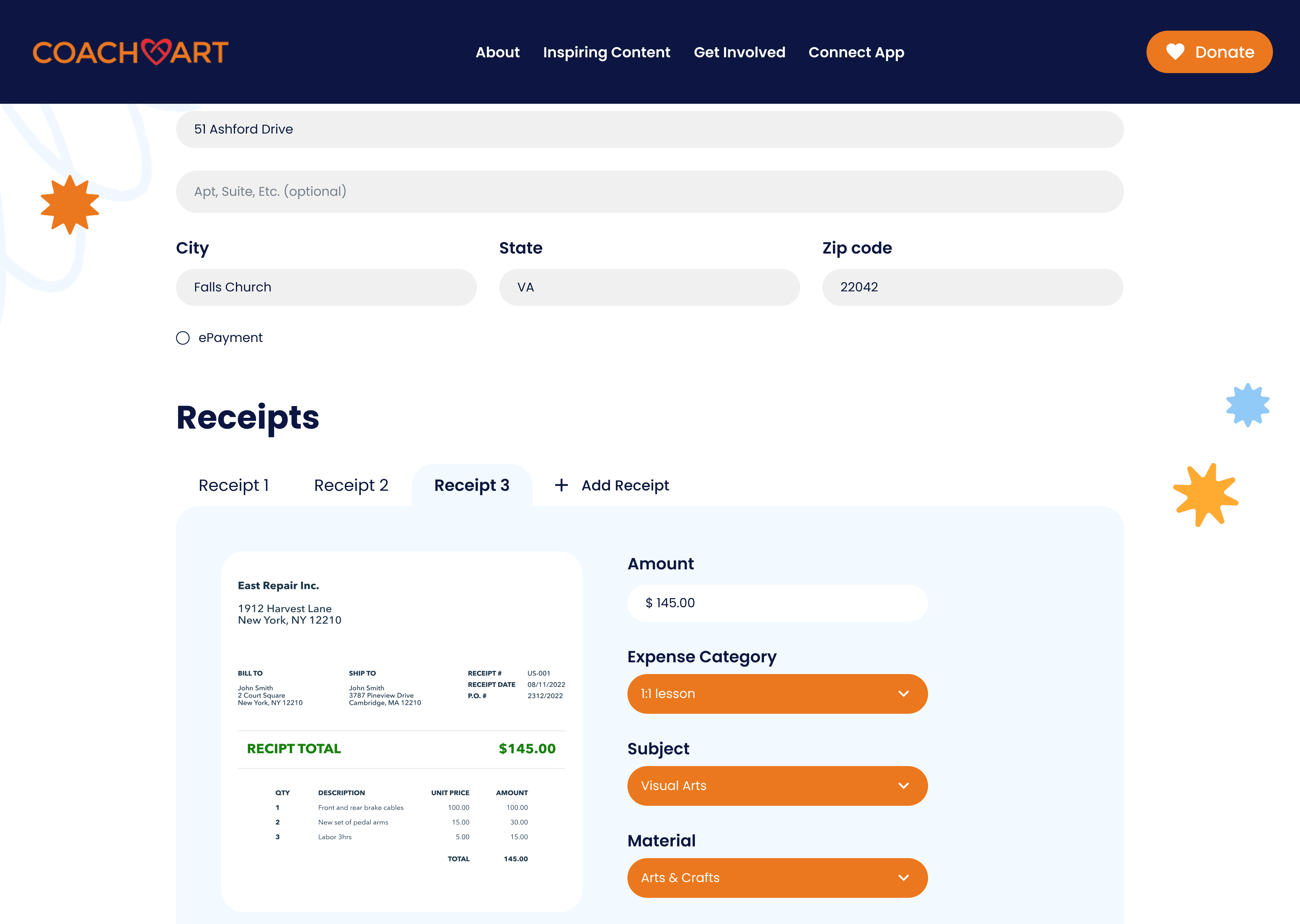Open the East Repair receipt thumbnail
Viewport: 1300px width, 924px height.
(x=401, y=731)
